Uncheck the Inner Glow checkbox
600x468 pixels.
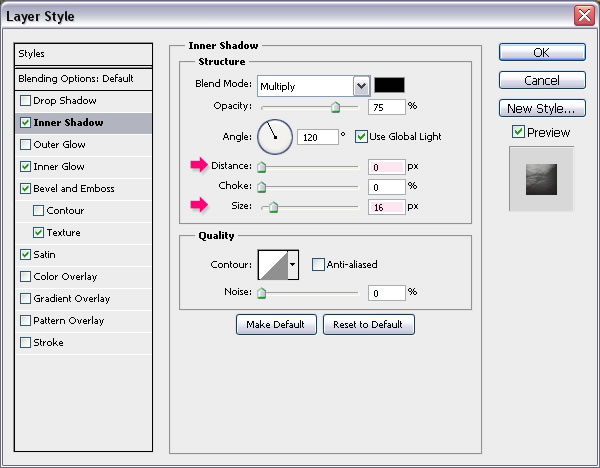pyautogui.click(x=25, y=166)
